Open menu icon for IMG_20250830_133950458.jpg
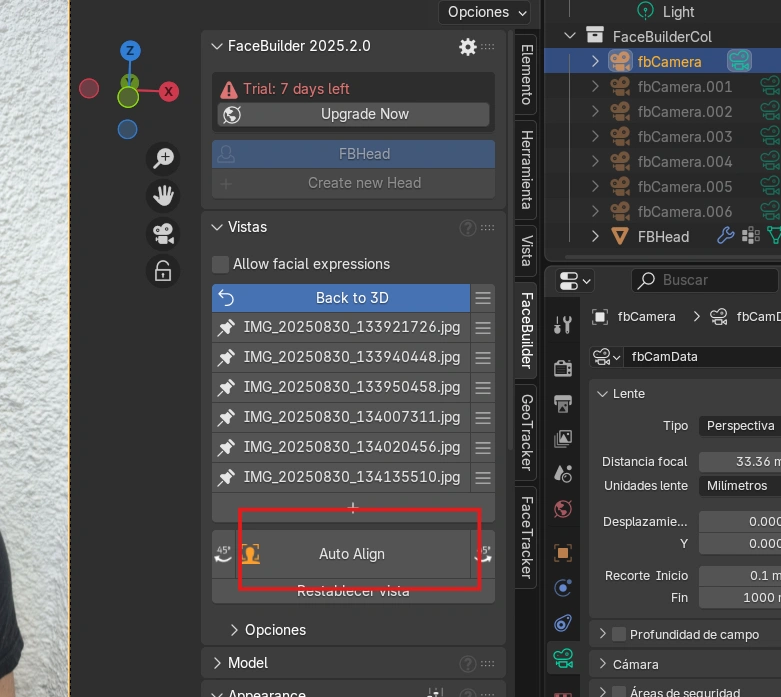 [483, 388]
